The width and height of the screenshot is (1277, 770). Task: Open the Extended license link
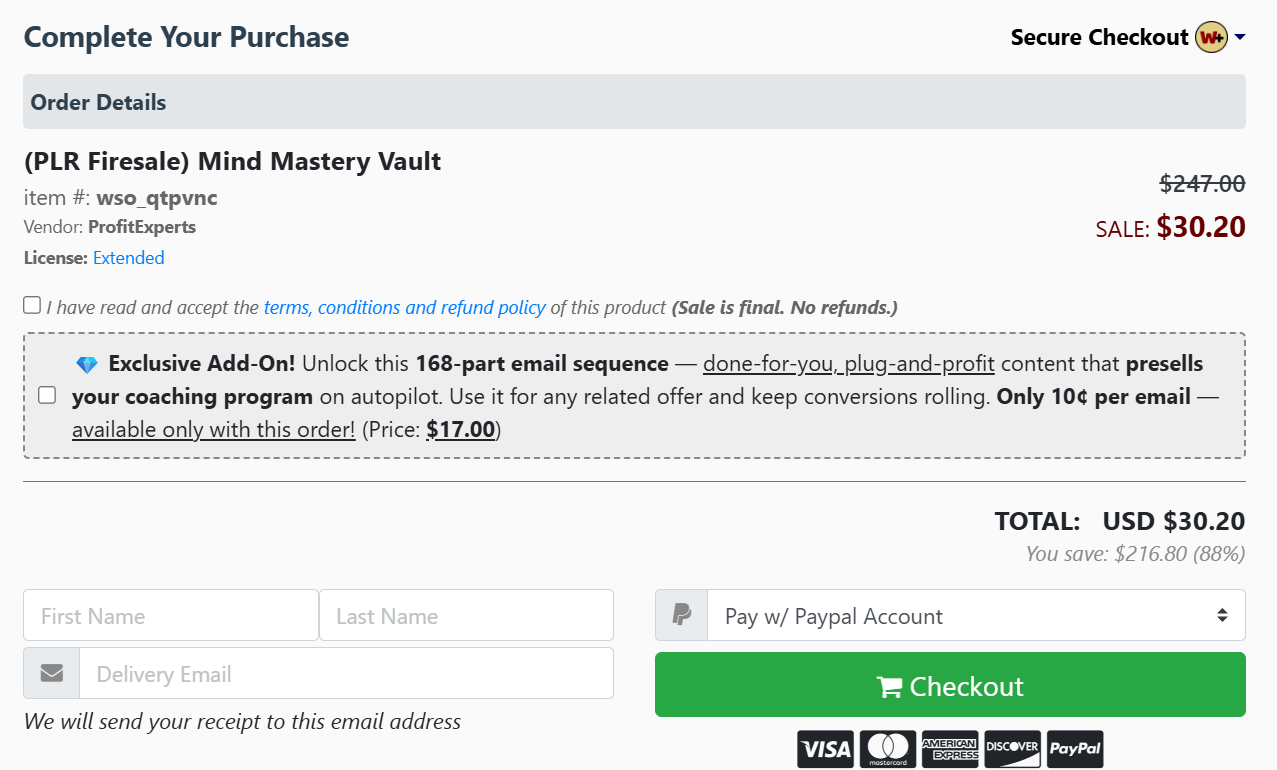click(x=128, y=257)
